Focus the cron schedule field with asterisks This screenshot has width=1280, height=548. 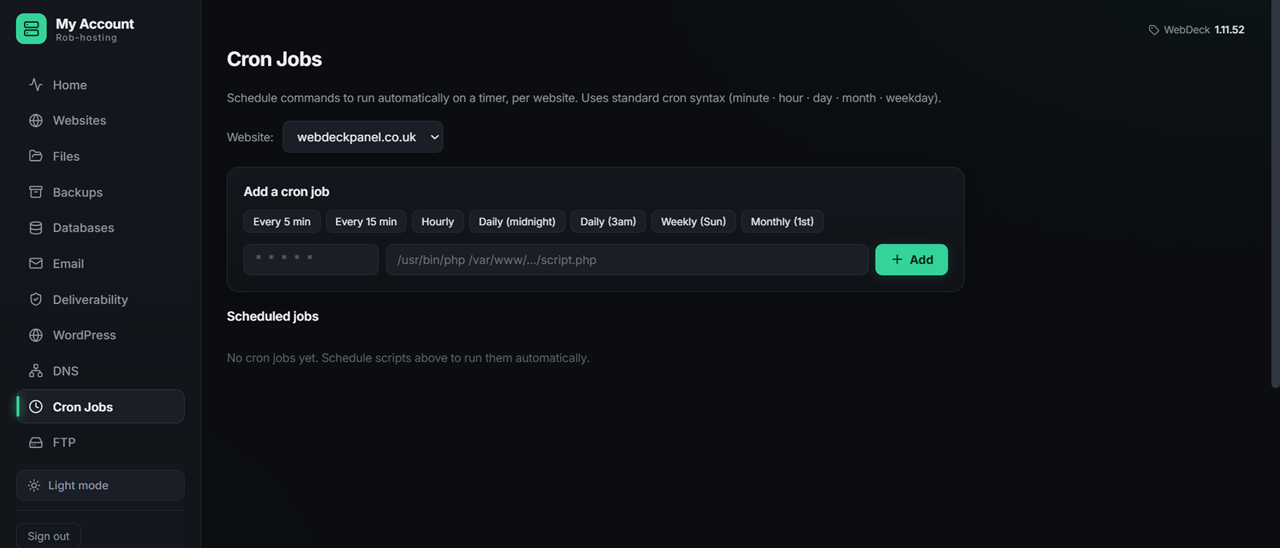[311, 260]
